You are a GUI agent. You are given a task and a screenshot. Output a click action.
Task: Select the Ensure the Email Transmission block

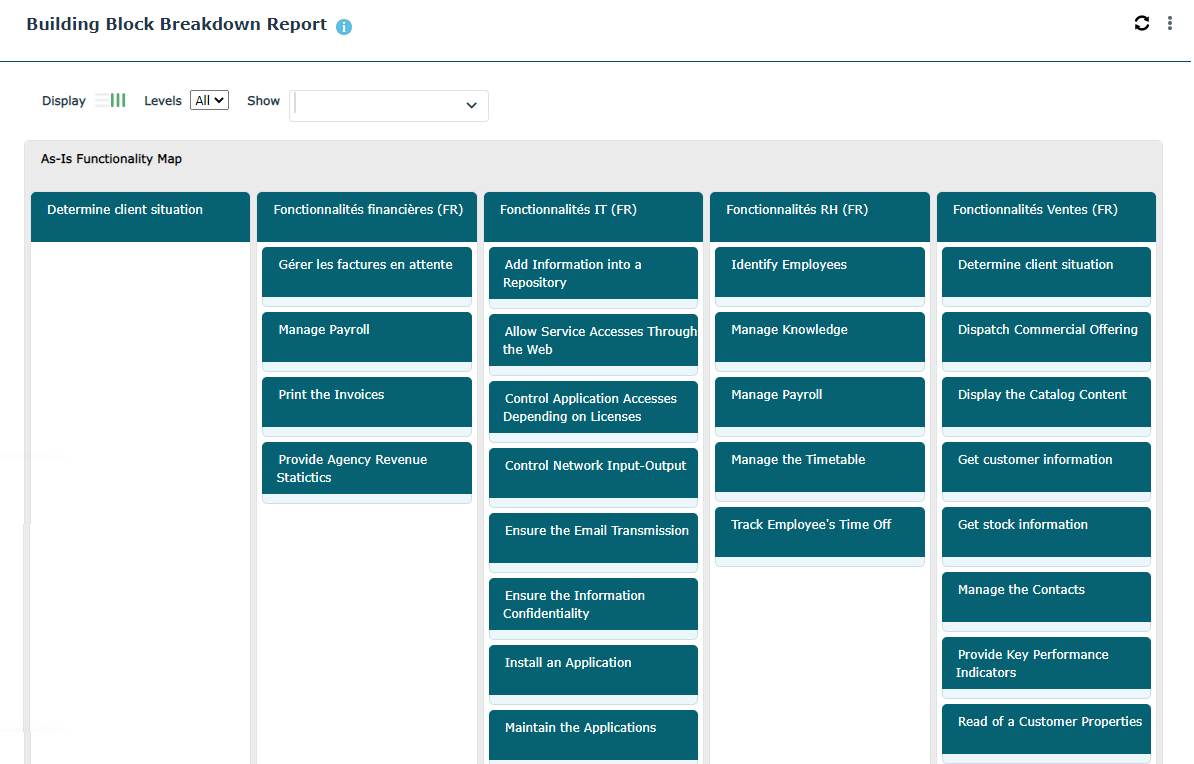coord(596,531)
